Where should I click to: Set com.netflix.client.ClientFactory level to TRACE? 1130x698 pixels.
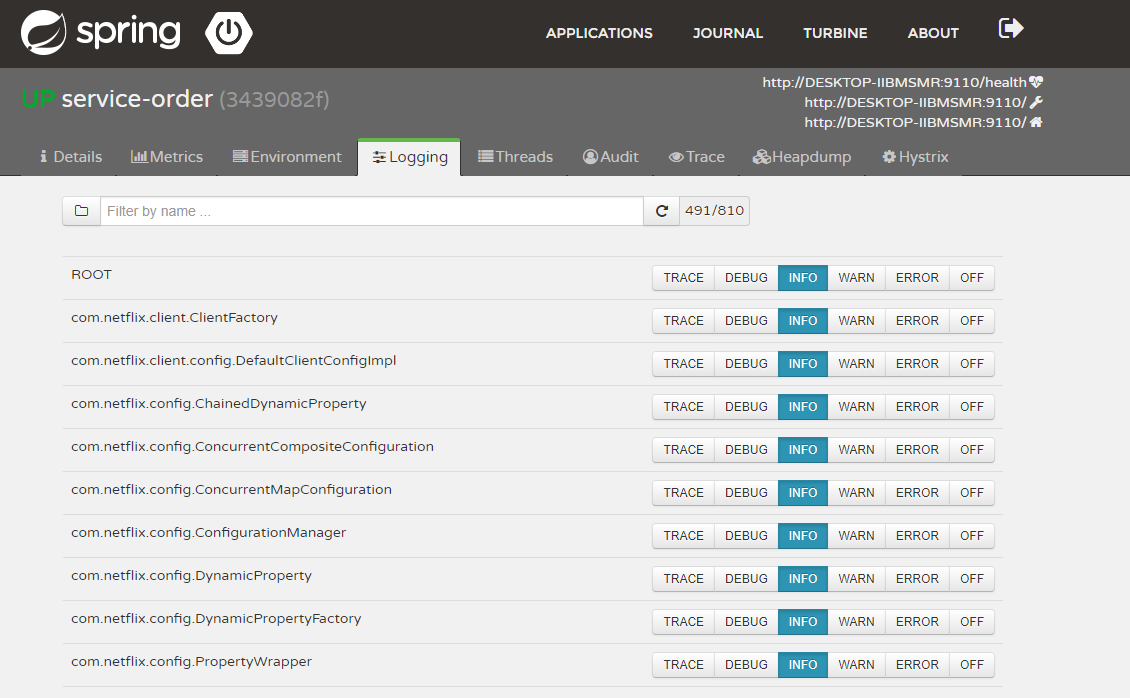(x=683, y=321)
